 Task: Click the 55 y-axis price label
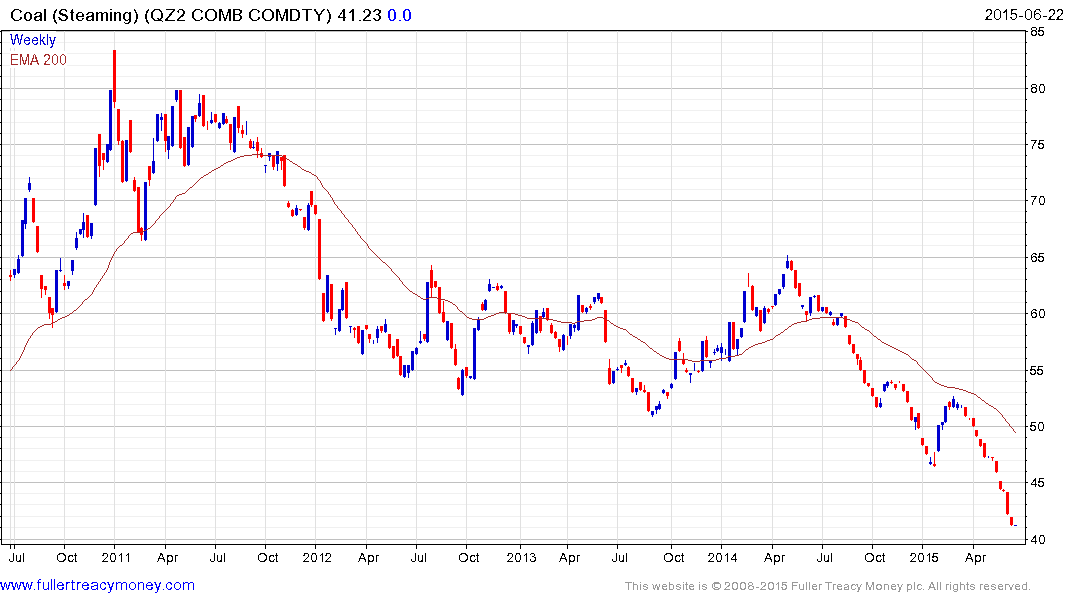tap(1037, 371)
